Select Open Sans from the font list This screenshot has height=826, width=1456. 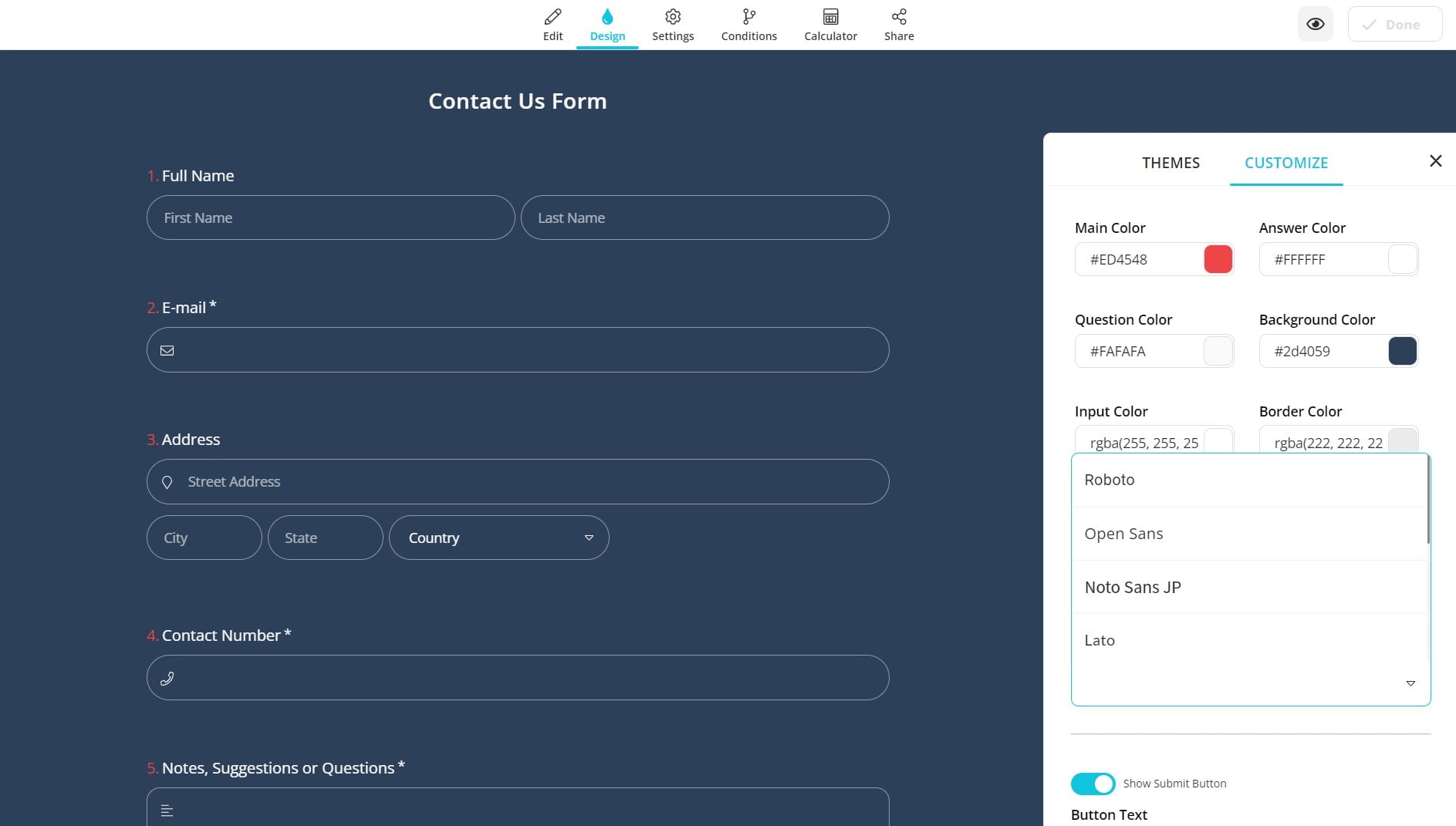coord(1123,533)
